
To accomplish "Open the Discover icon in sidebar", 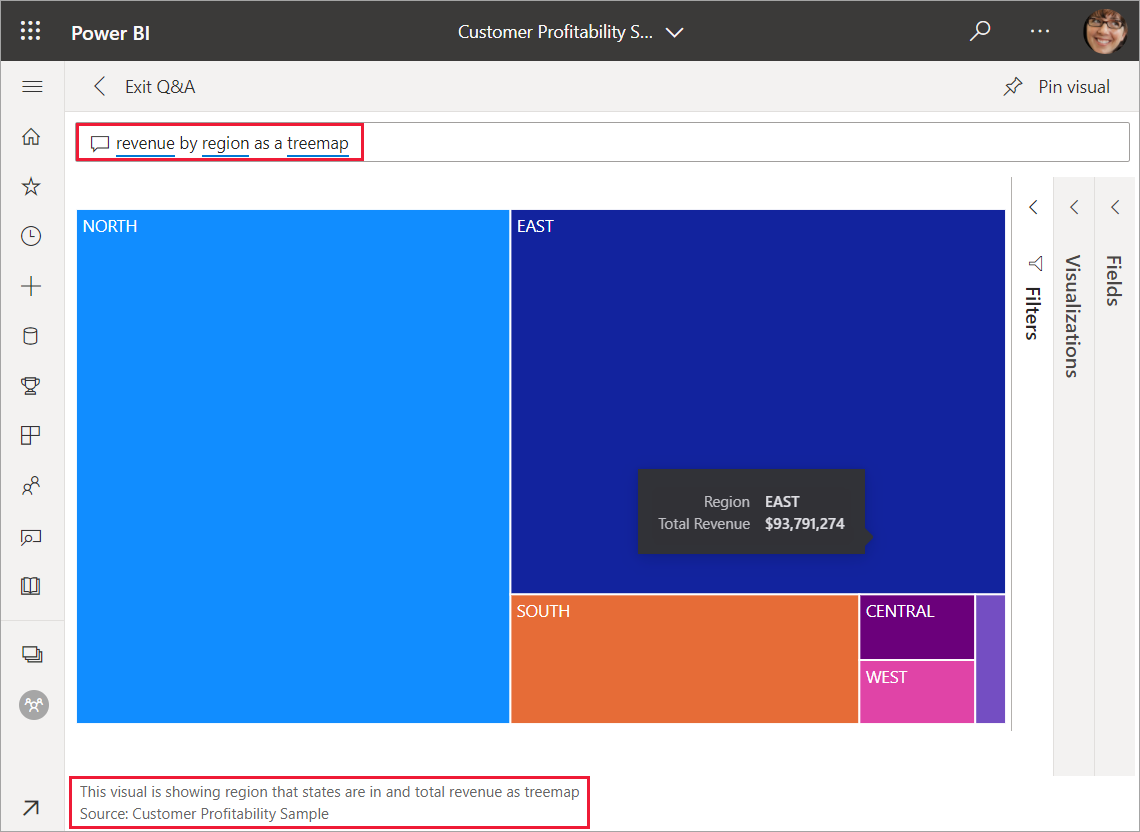I will (x=31, y=537).
